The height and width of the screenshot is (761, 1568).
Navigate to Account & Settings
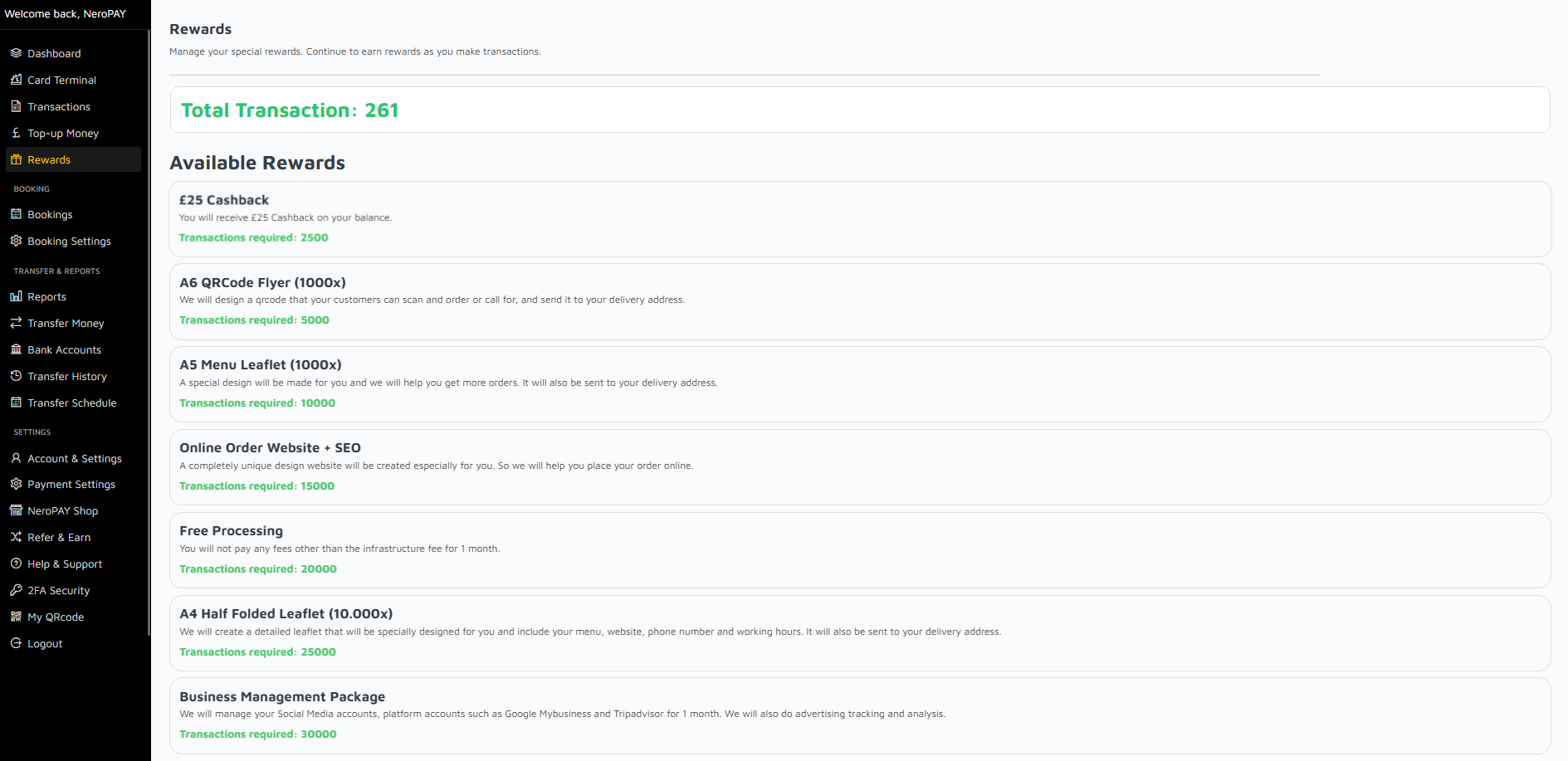click(74, 458)
